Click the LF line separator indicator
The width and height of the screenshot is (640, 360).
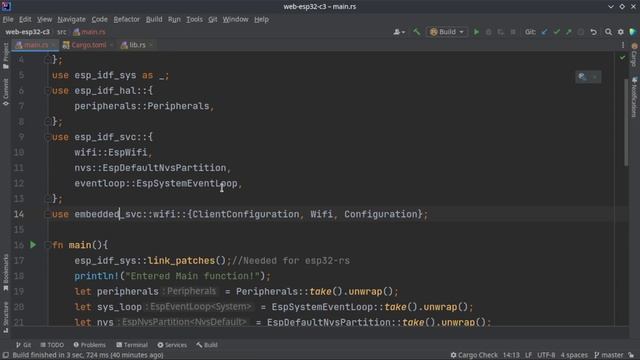528,355
